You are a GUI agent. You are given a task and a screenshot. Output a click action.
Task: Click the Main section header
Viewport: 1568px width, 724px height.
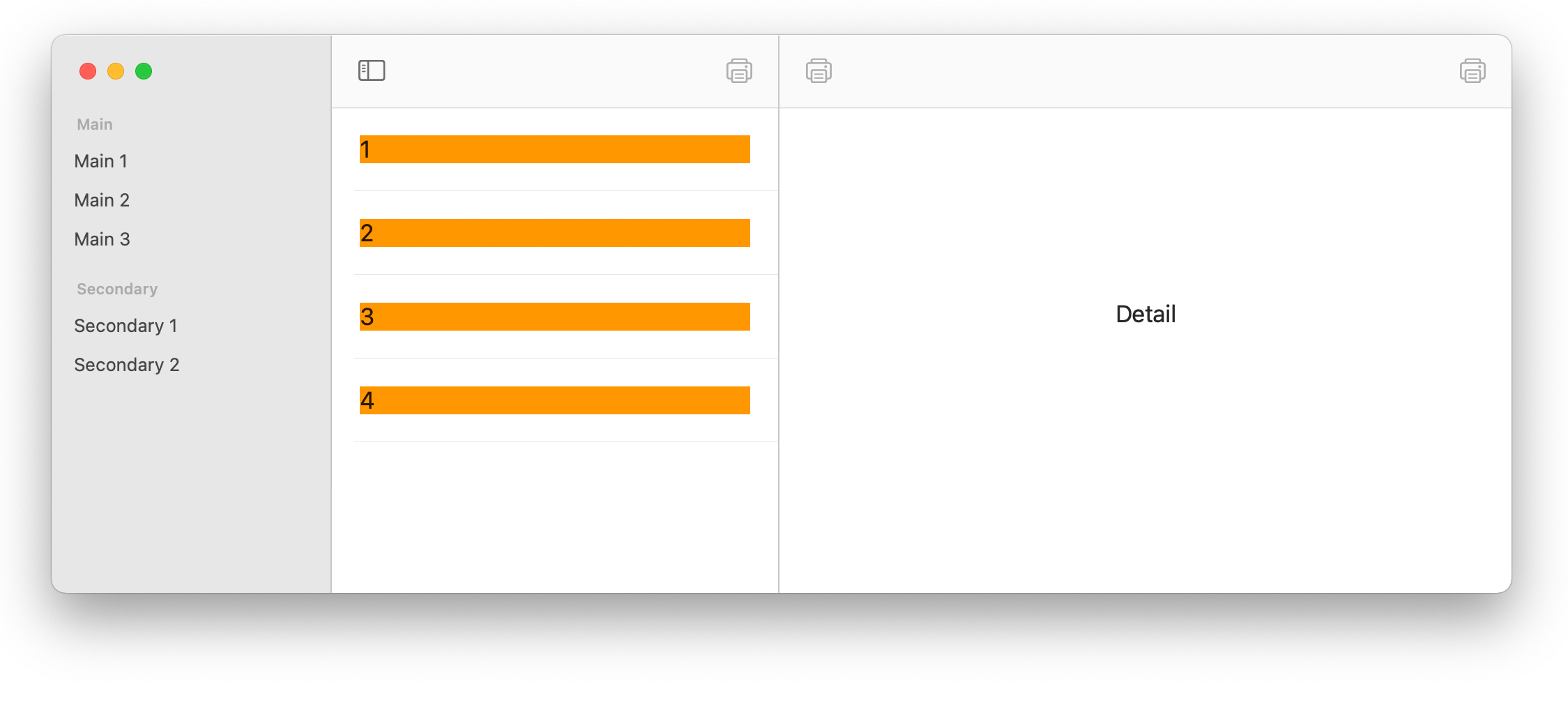click(x=95, y=124)
